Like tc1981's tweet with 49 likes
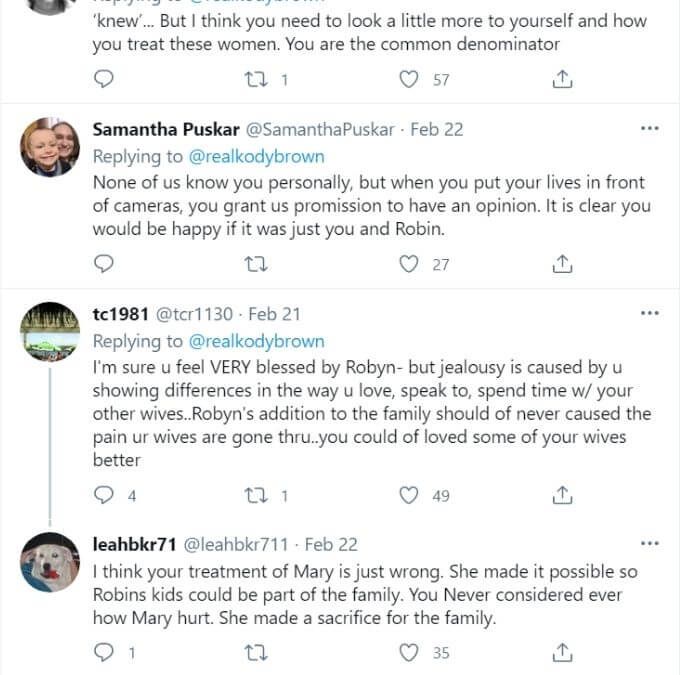Screen dimensions: 680x675 (x=409, y=495)
